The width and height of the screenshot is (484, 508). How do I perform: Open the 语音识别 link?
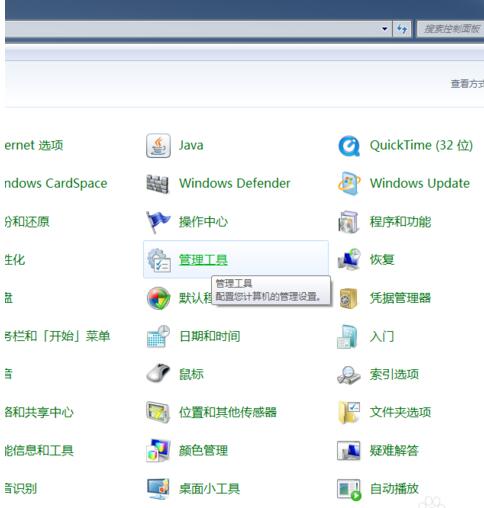[x=20, y=489]
